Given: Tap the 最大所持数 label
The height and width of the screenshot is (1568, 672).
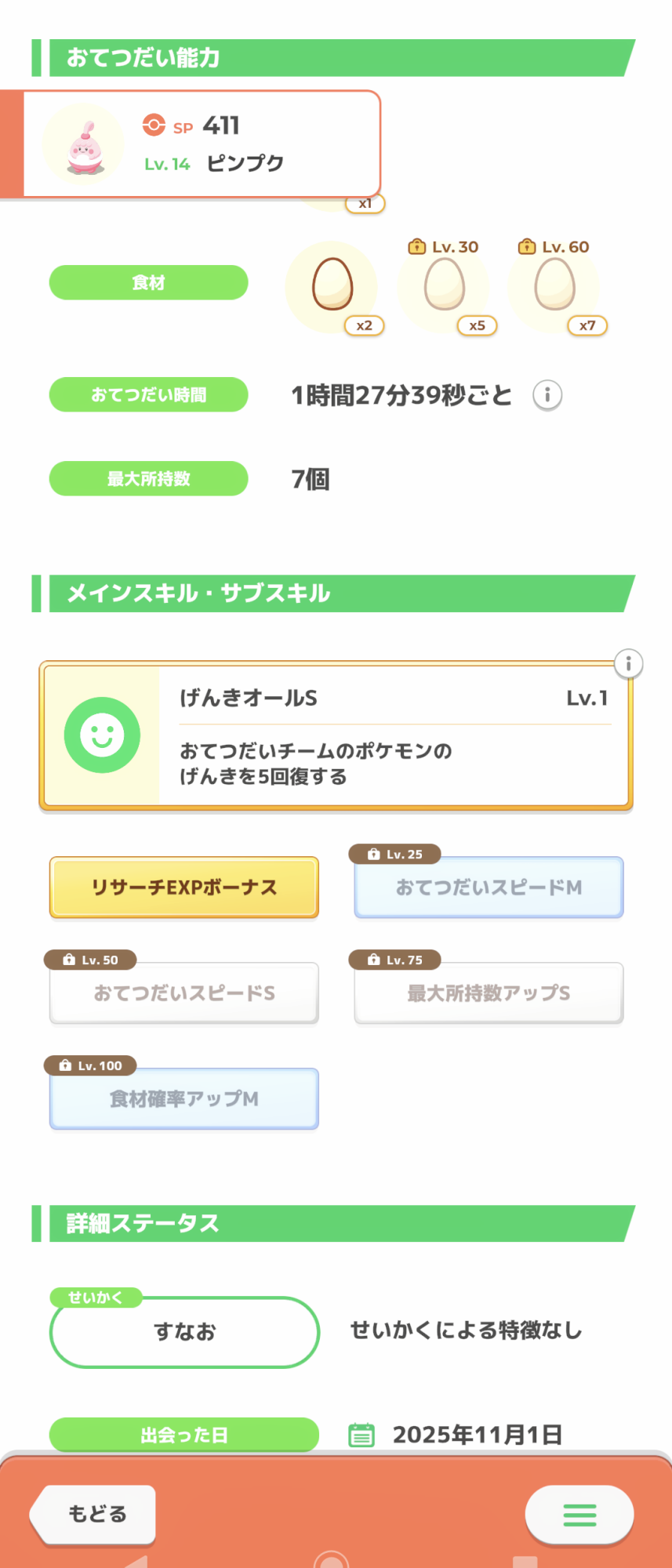Looking at the screenshot, I should pyautogui.click(x=149, y=479).
